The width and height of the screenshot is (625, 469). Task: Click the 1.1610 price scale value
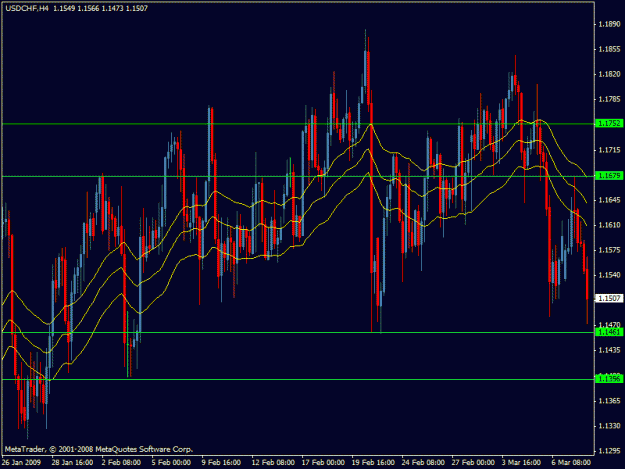[x=609, y=225]
